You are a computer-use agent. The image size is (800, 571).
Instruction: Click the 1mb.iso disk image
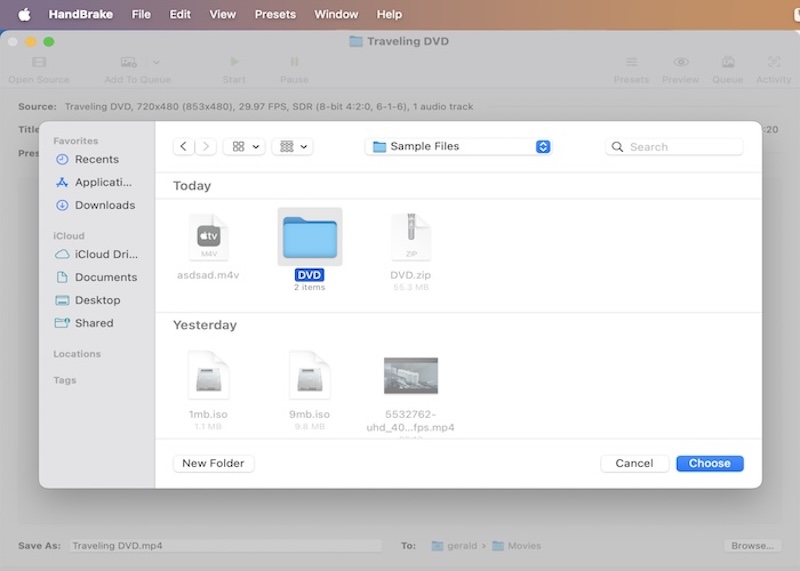click(208, 376)
